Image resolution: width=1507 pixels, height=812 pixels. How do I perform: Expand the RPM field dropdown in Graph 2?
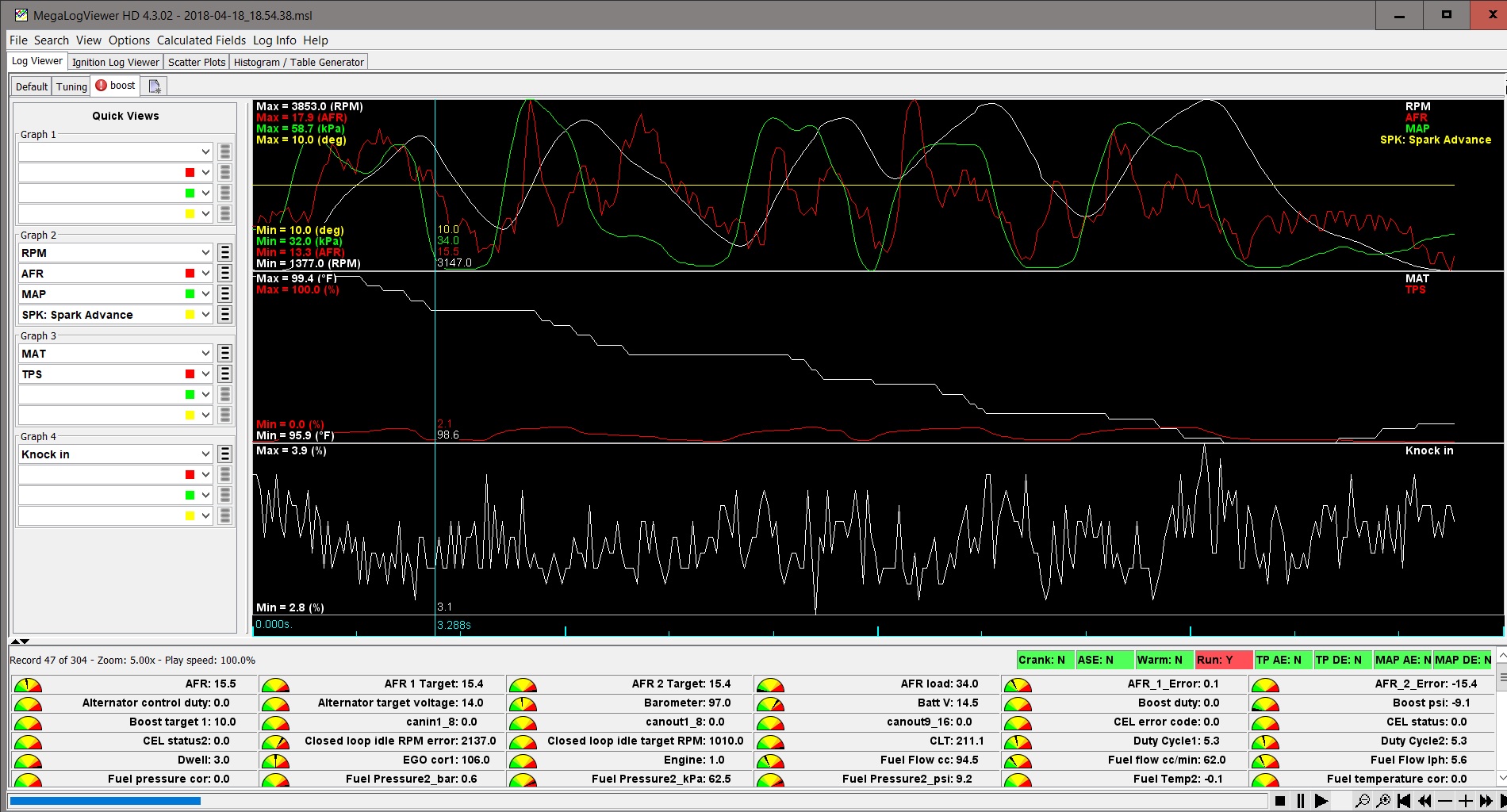coord(205,253)
